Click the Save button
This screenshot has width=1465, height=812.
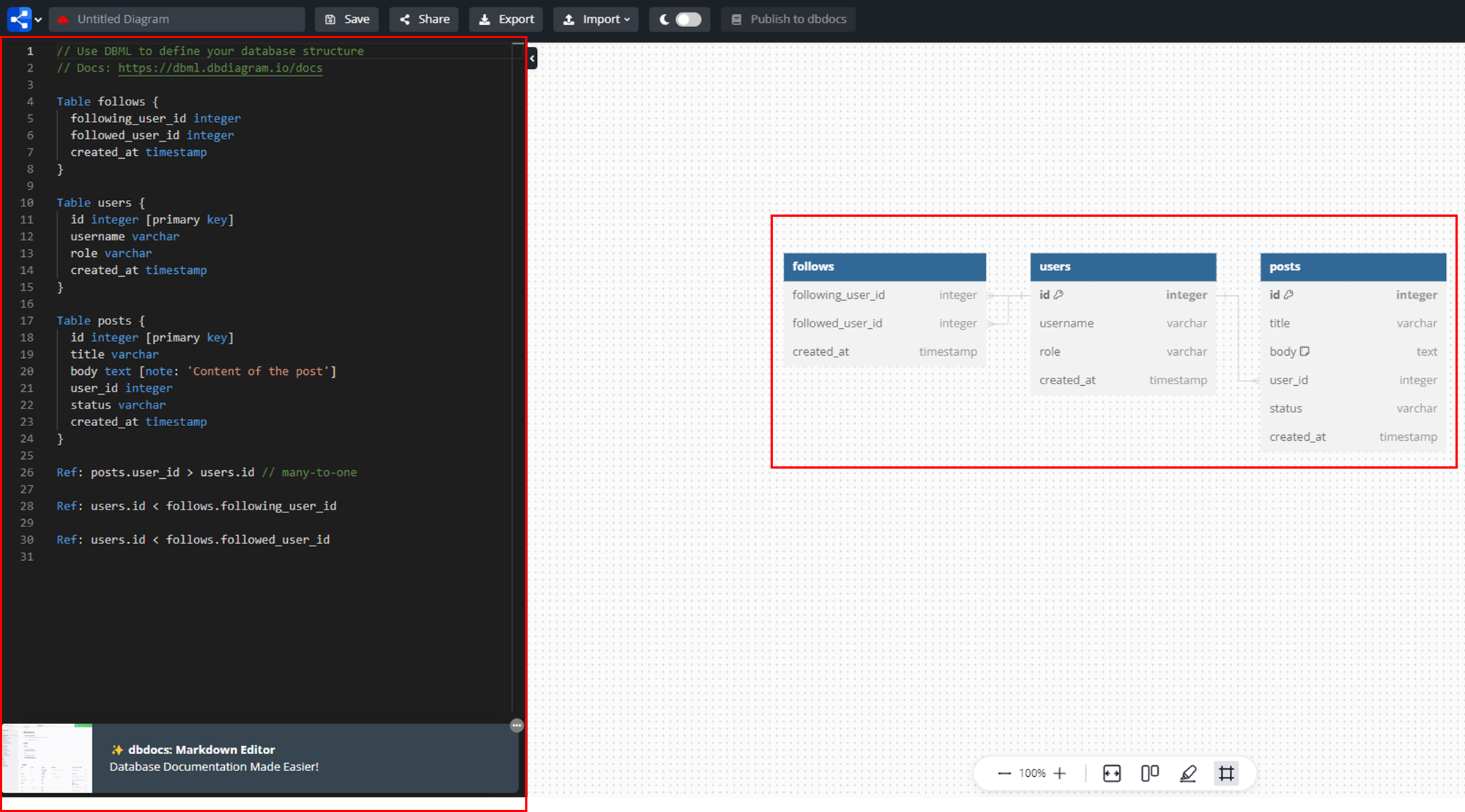coord(346,19)
